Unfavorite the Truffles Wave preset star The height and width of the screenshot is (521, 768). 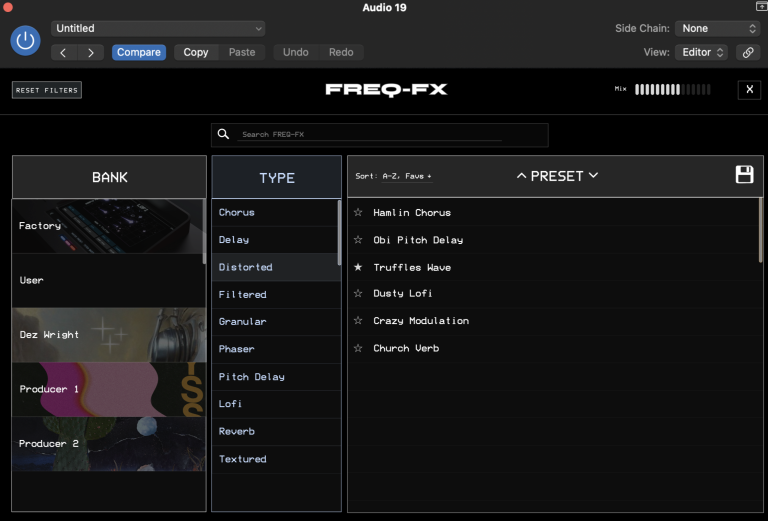[358, 267]
